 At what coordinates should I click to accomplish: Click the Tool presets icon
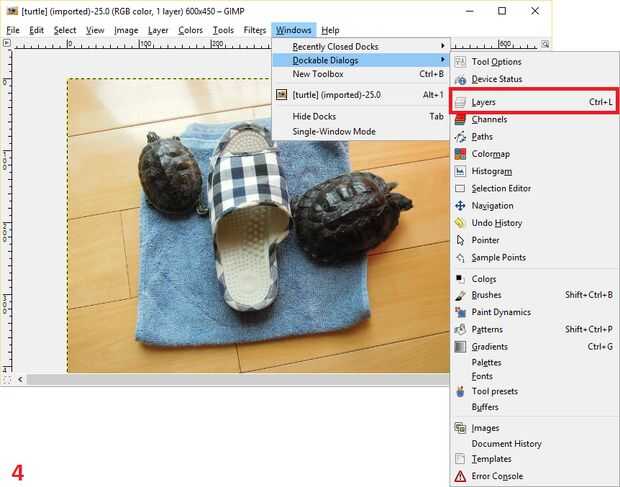[x=460, y=391]
